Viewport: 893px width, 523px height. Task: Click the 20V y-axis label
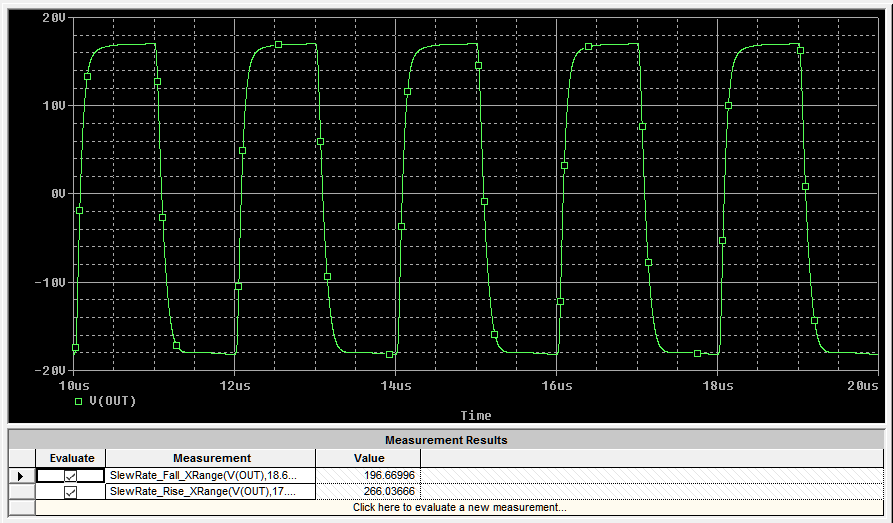coord(54,18)
